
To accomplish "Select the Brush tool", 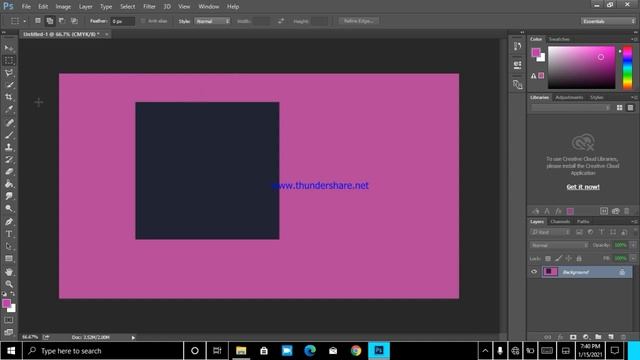I will point(9,135).
